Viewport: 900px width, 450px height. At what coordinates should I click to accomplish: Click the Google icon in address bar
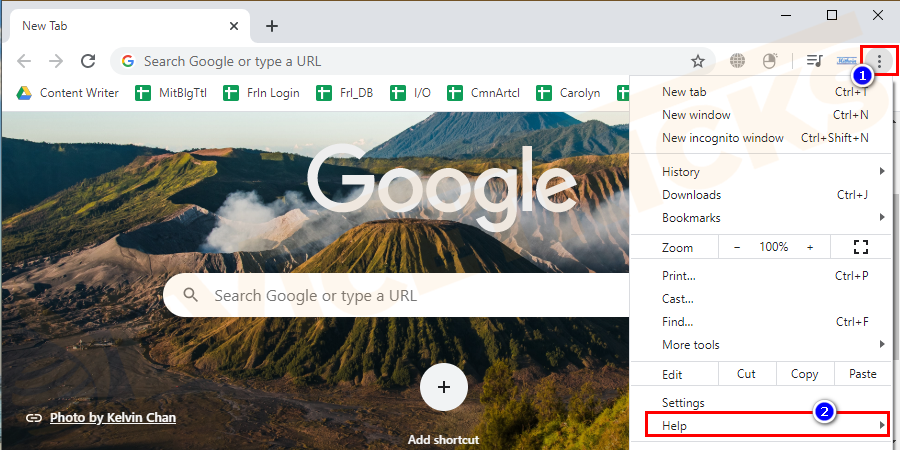pyautogui.click(x=127, y=61)
